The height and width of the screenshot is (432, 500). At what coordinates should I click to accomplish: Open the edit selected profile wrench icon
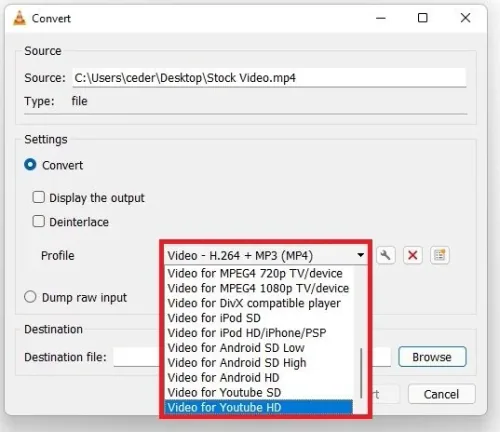pyautogui.click(x=386, y=255)
